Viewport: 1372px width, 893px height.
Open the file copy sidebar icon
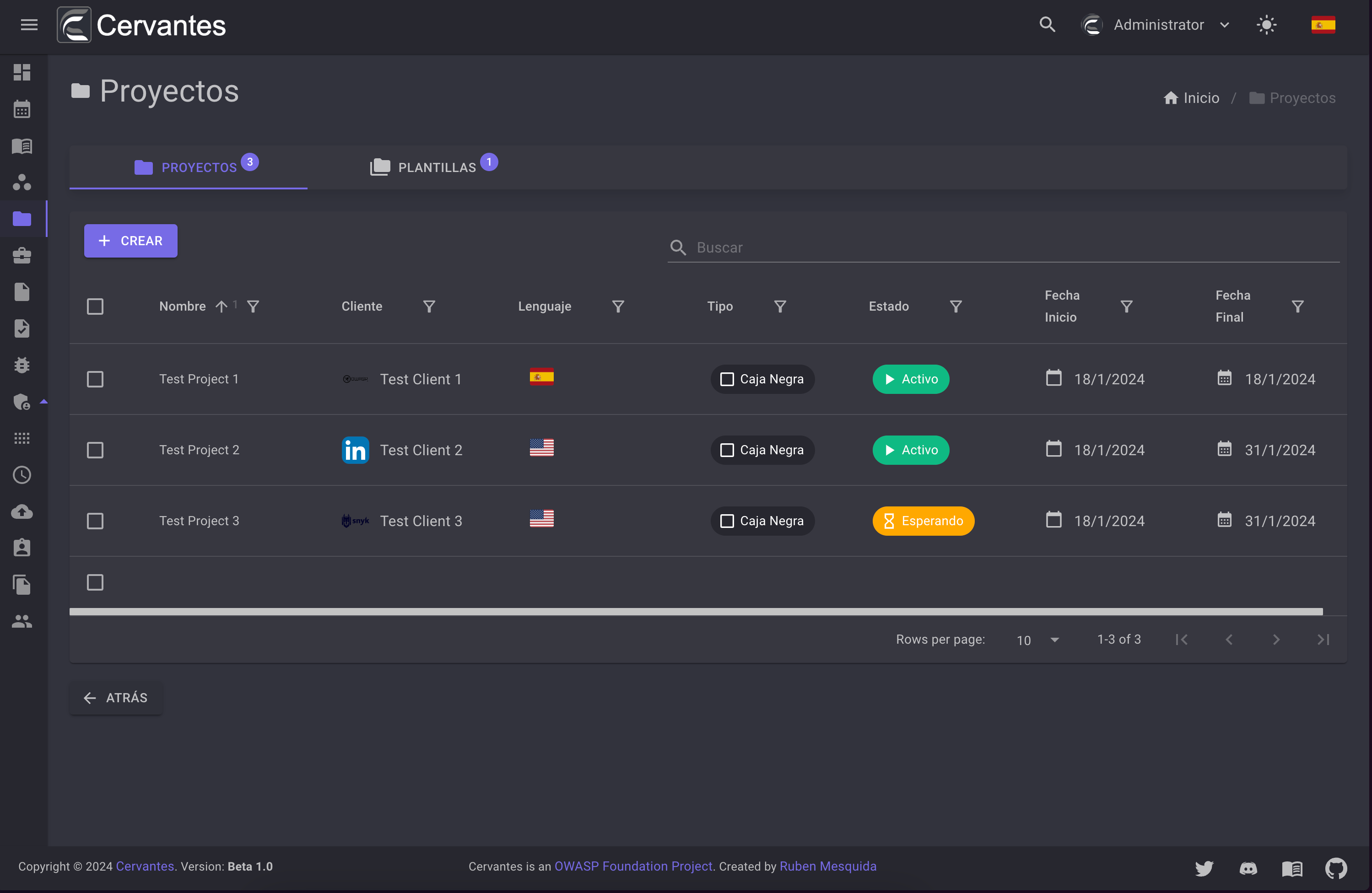tap(22, 585)
